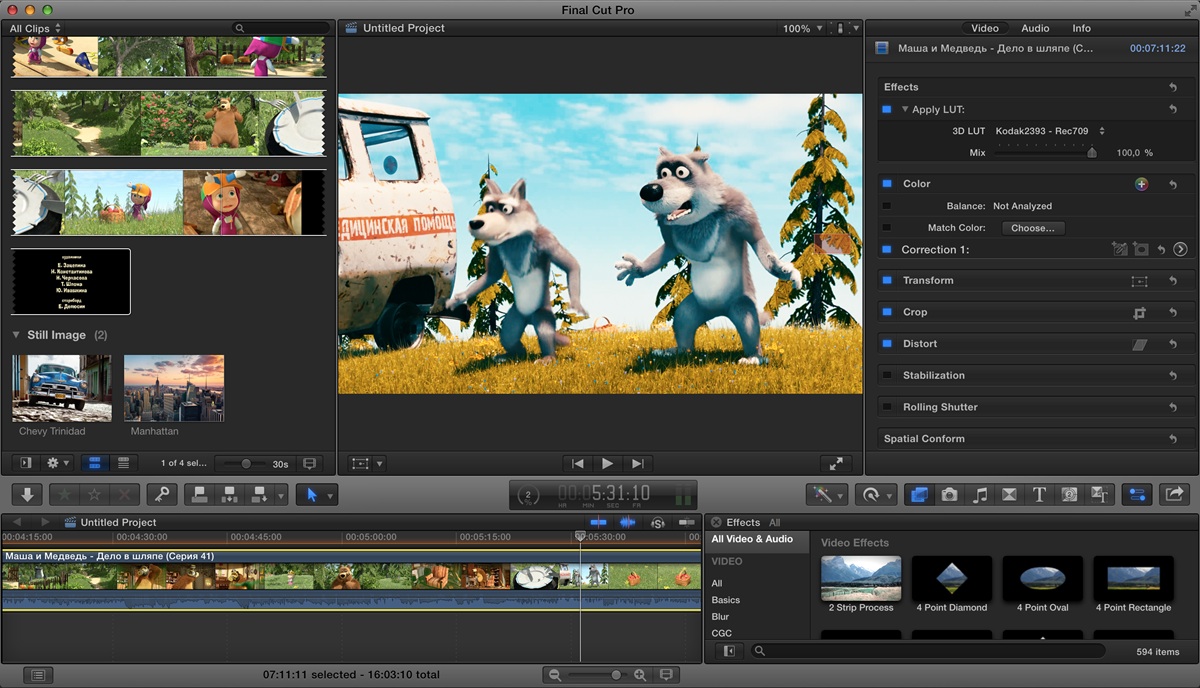Open the viewer 100% zoom dropdown
The image size is (1200, 688).
pyautogui.click(x=803, y=28)
